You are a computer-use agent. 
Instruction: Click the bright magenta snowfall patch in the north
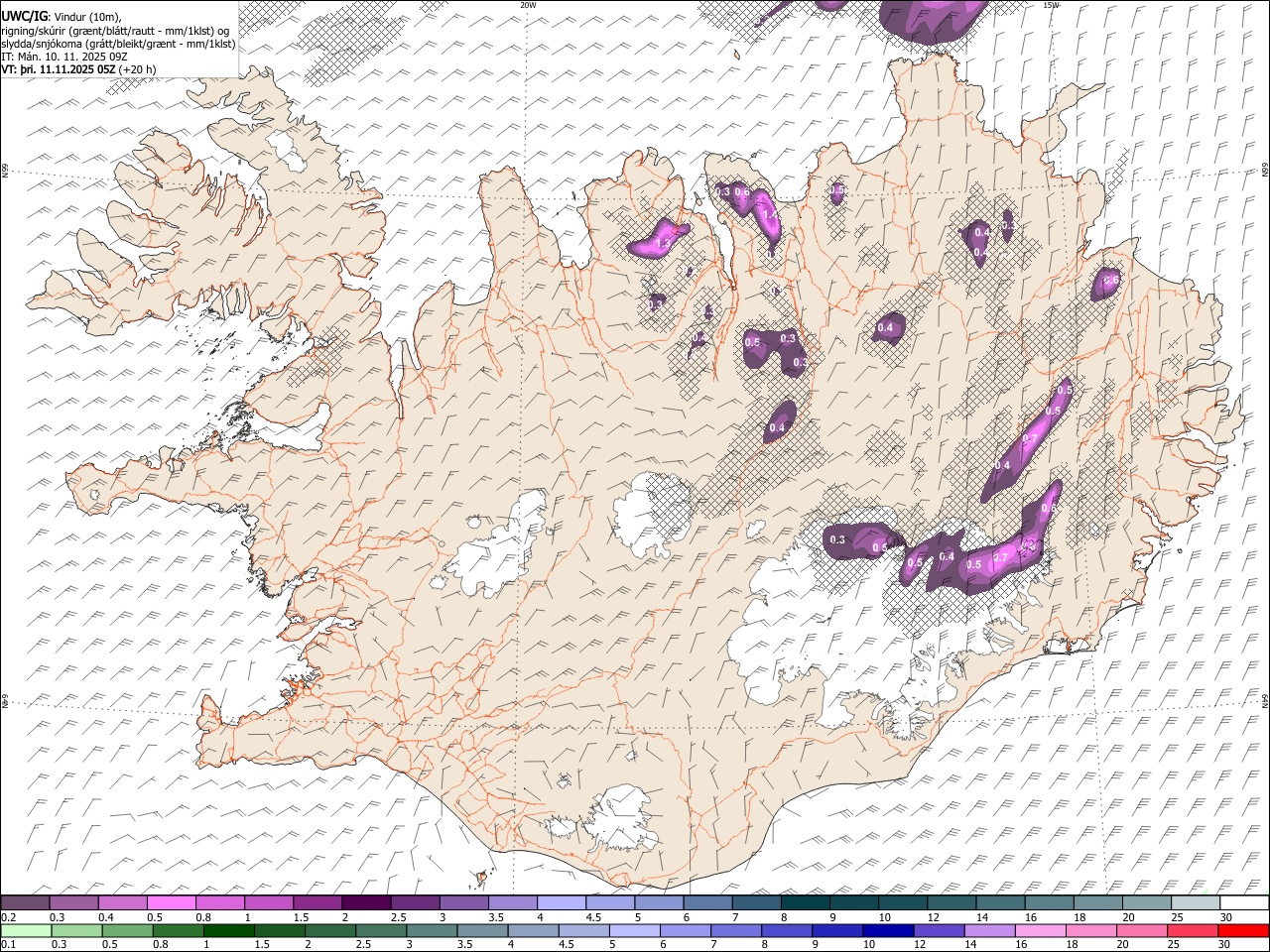[x=659, y=239]
